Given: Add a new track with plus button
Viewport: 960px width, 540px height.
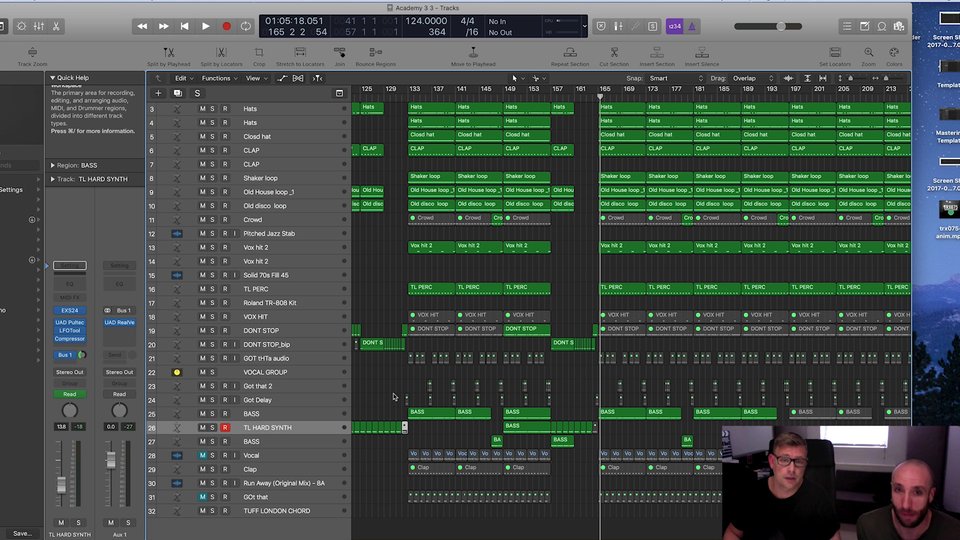Looking at the screenshot, I should click(x=158, y=93).
